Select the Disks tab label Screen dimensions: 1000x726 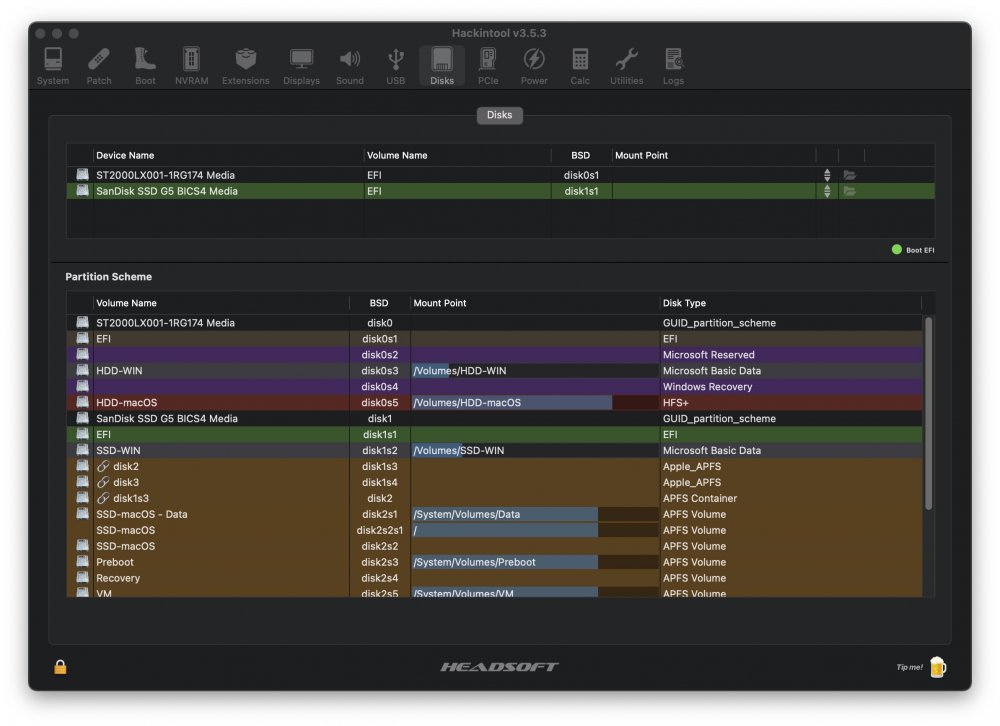click(499, 115)
